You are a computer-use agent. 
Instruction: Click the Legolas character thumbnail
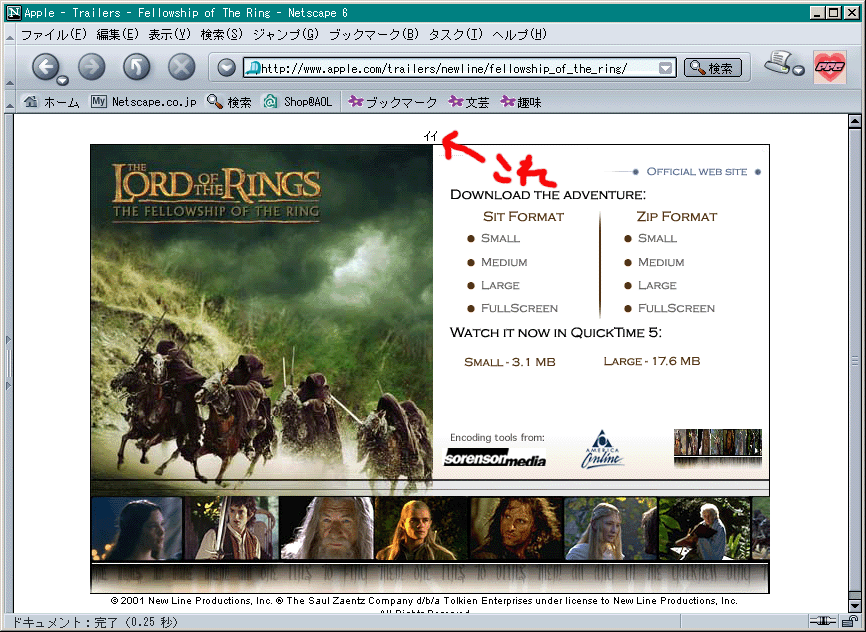point(422,528)
